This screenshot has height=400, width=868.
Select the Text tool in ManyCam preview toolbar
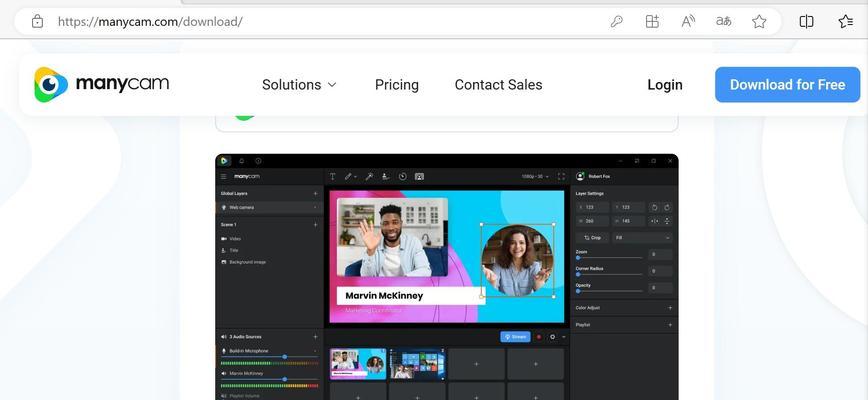point(333,176)
